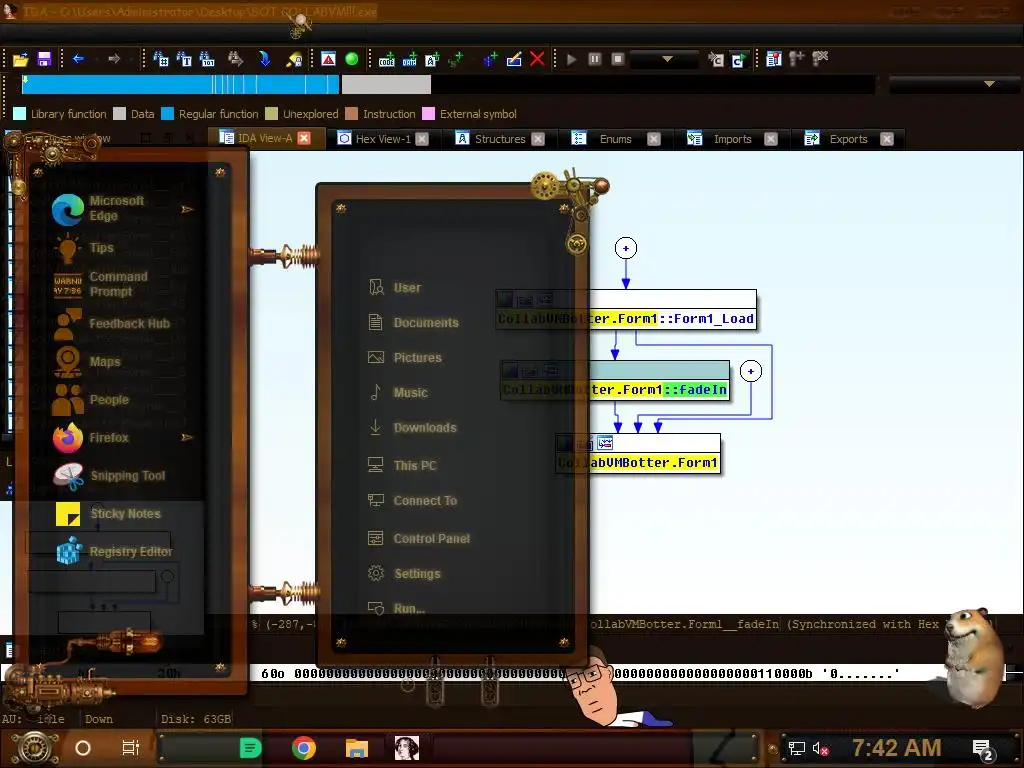This screenshot has width=1024, height=768.
Task: Open the Exports tab
Action: point(848,138)
